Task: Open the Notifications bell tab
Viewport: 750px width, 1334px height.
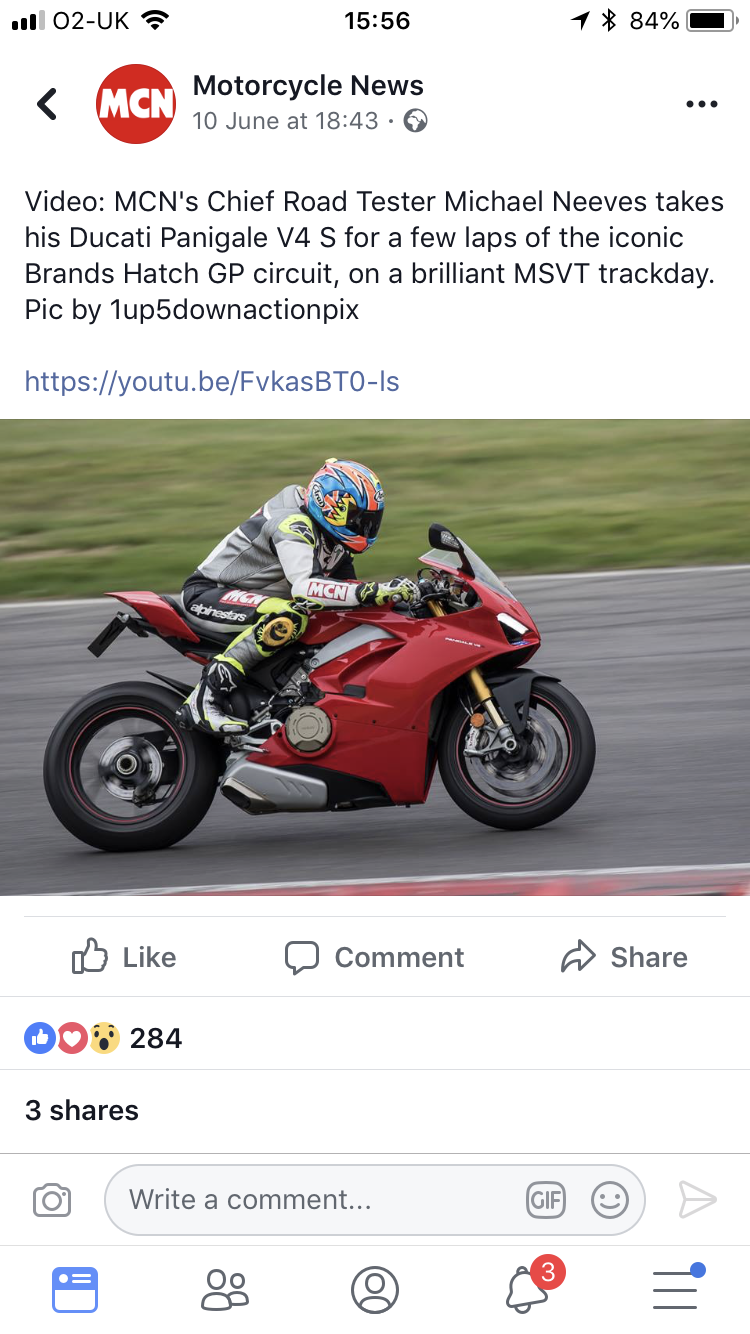Action: [525, 1288]
